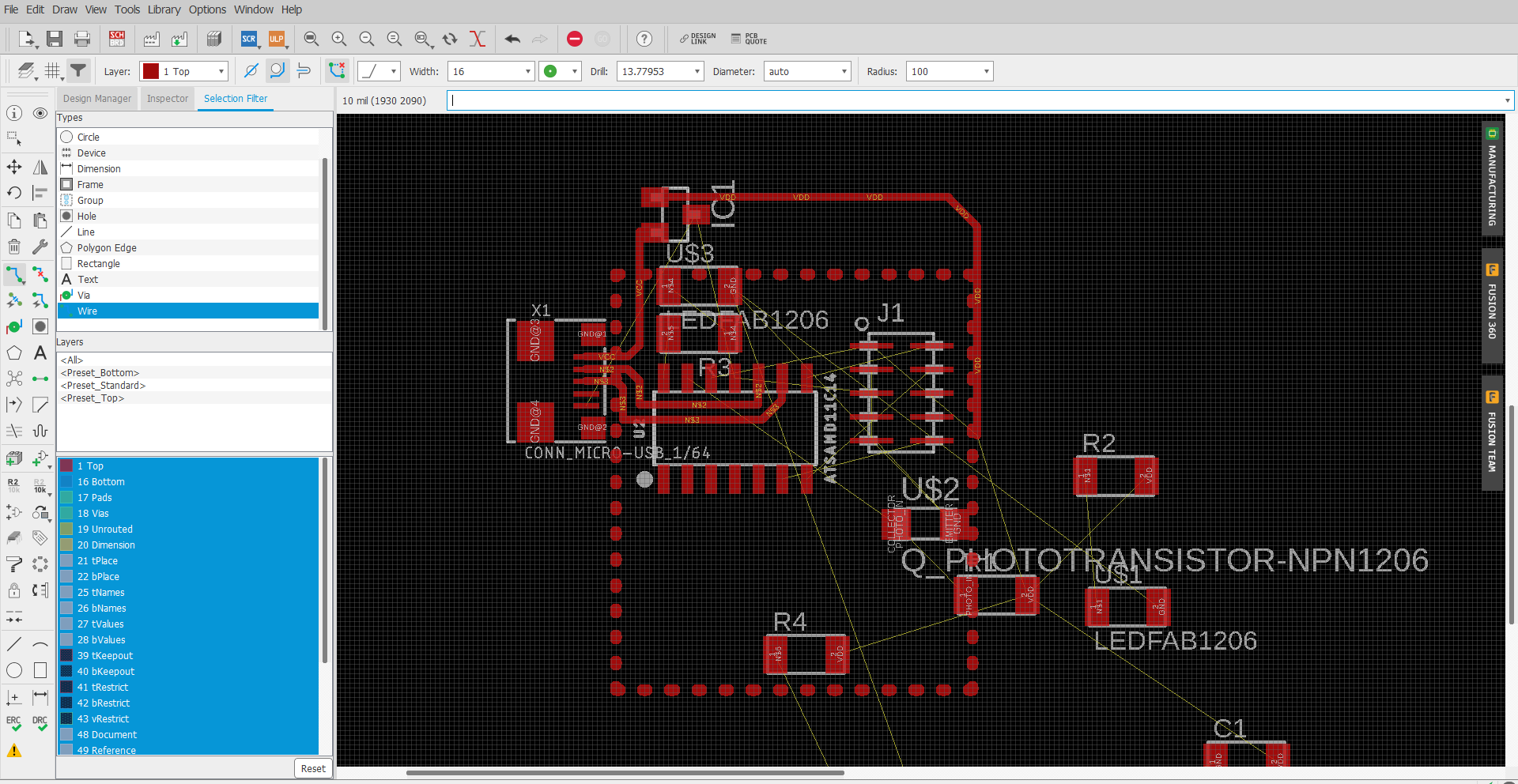The height and width of the screenshot is (784, 1518).
Task: Open the PCB Quote link
Action: click(x=749, y=39)
